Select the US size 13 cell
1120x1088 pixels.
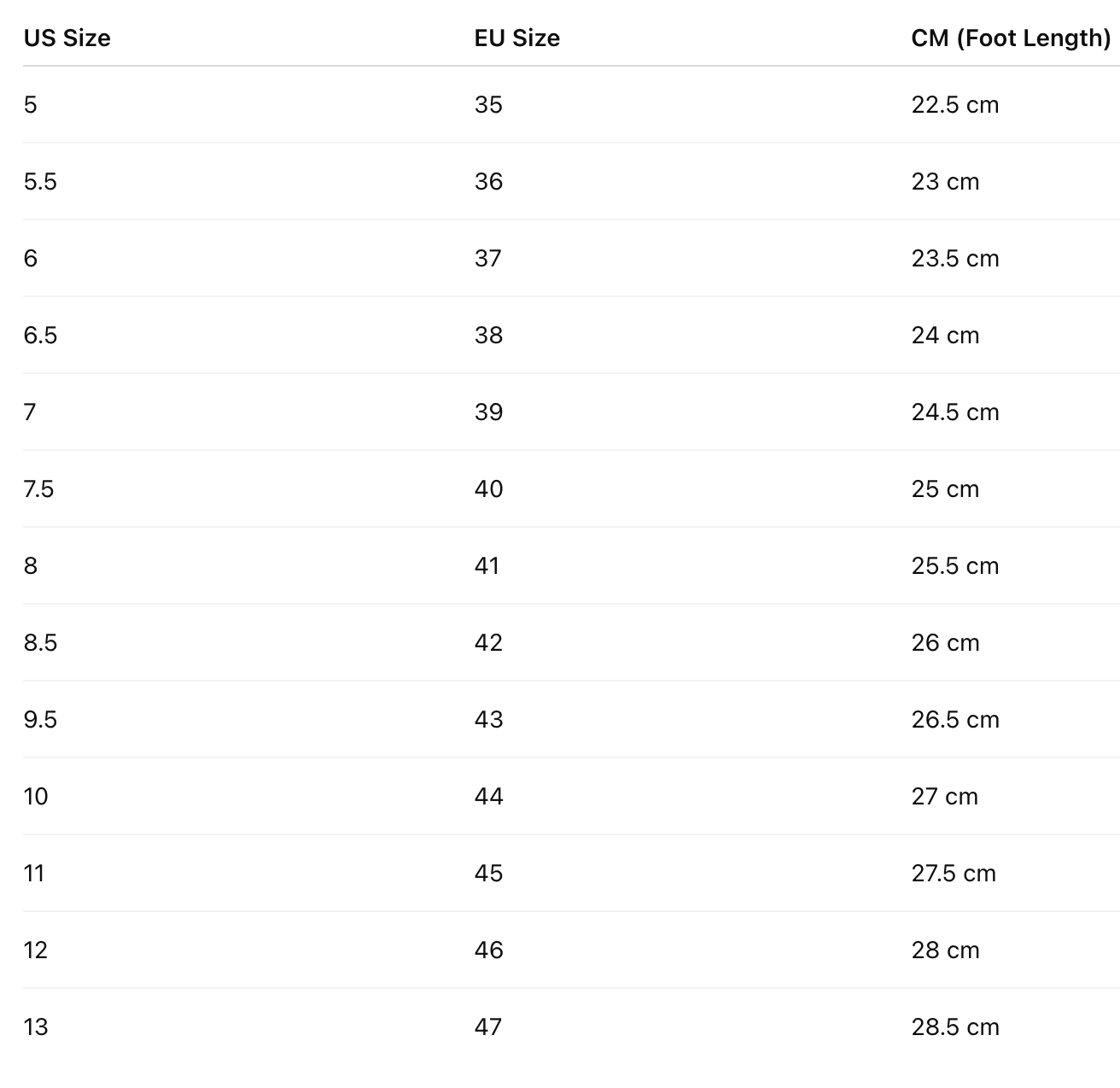click(x=36, y=1027)
